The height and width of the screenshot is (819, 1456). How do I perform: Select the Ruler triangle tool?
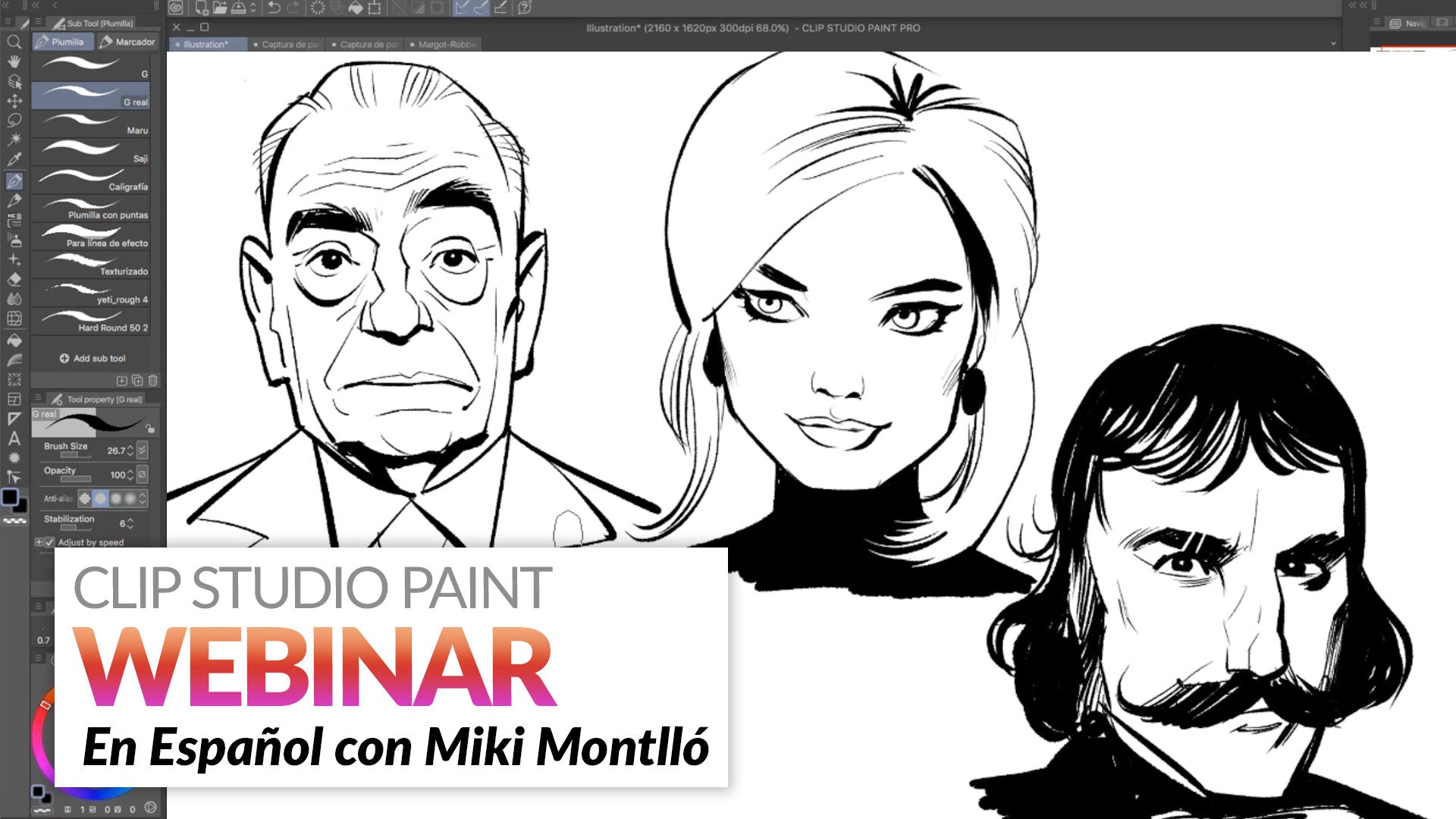point(14,419)
